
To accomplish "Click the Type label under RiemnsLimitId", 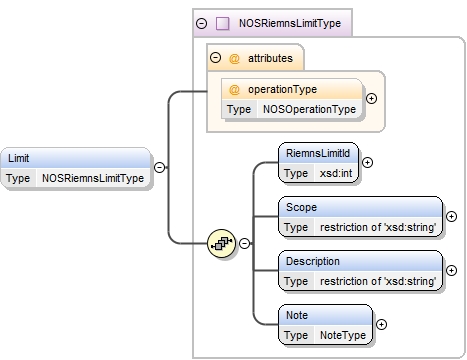I will (x=296, y=173).
